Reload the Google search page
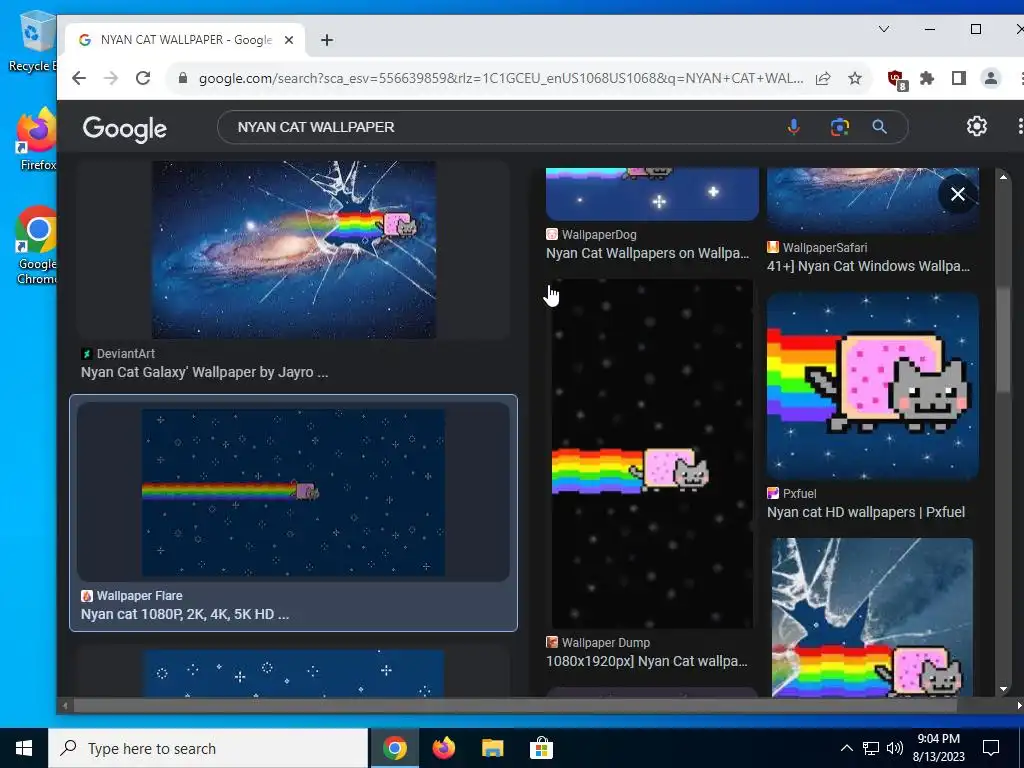The height and width of the screenshot is (768, 1024). [143, 78]
